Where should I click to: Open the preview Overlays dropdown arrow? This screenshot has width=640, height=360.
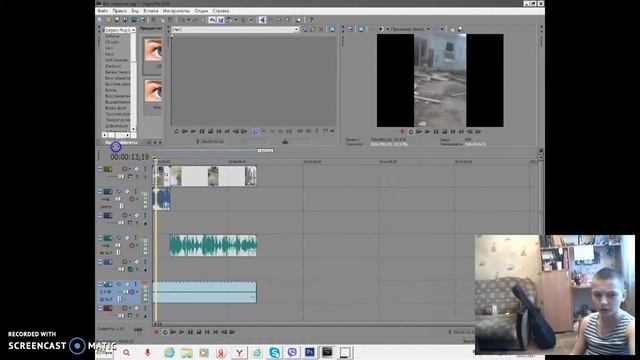tap(442, 29)
